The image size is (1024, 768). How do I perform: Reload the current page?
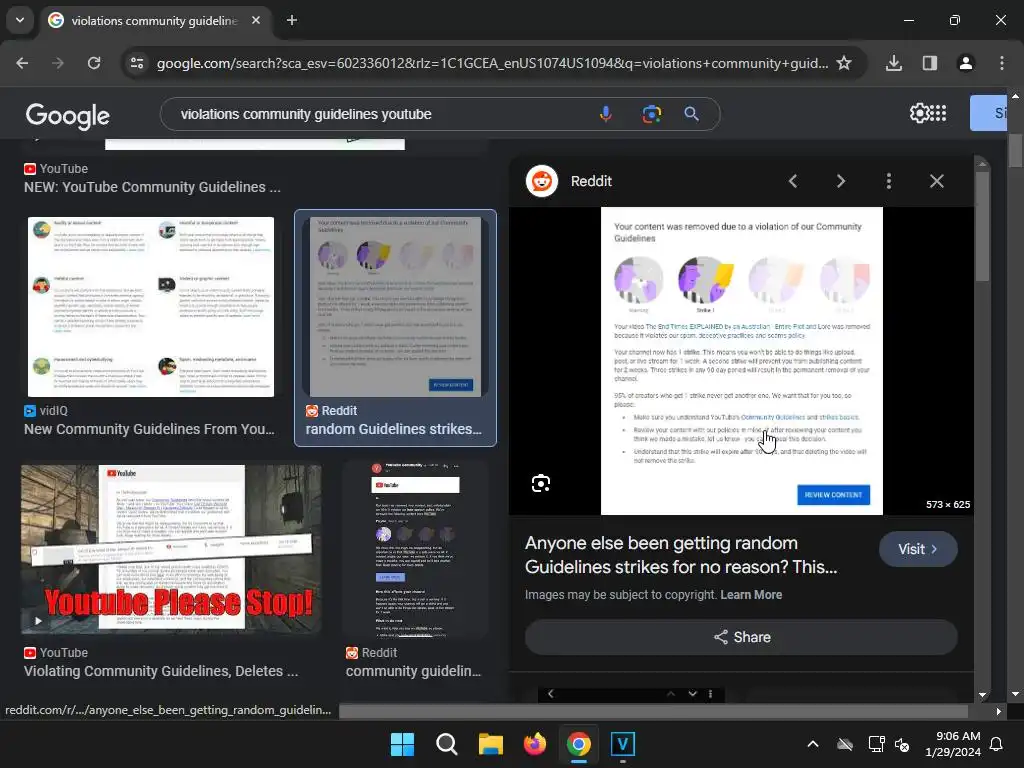[94, 63]
